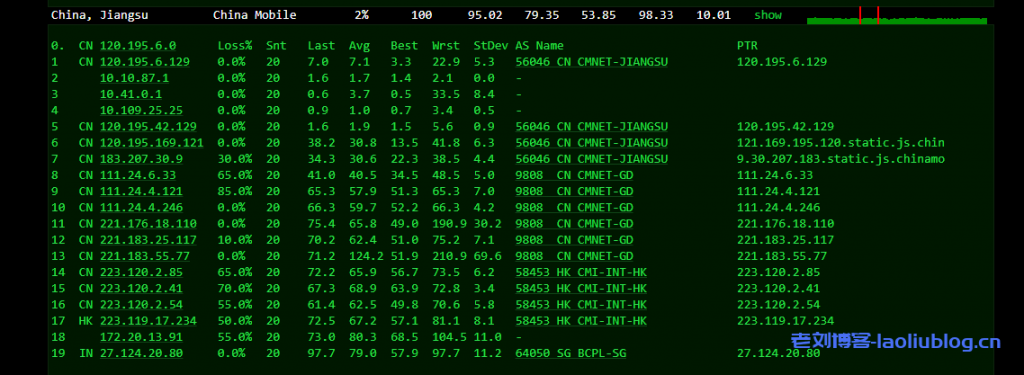This screenshot has height=375, width=1024.
Task: Select the China, Jiangsu location row
Action: click(x=520, y=15)
